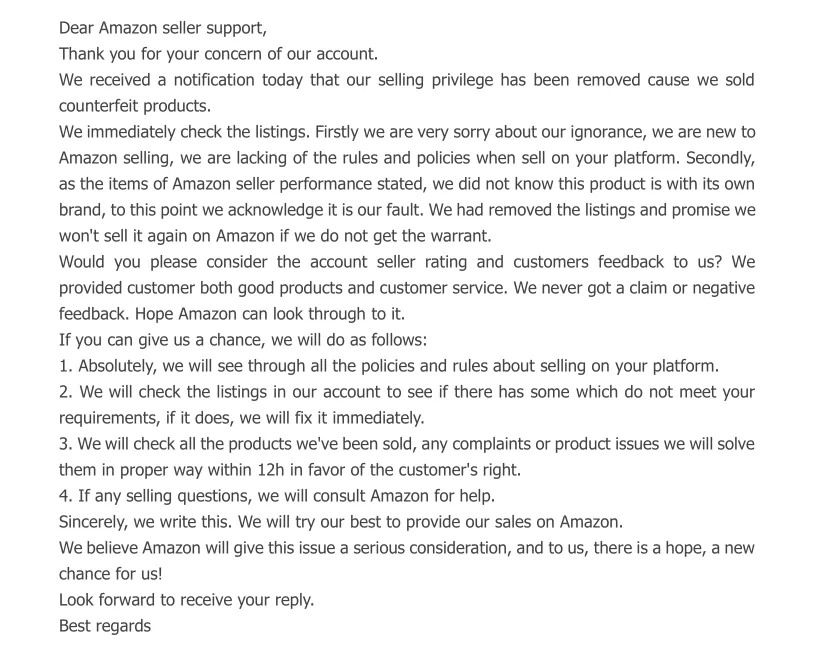Click numbered item 1 starting "Absolutely"
The width and height of the screenshot is (825, 650).
[x=389, y=366]
